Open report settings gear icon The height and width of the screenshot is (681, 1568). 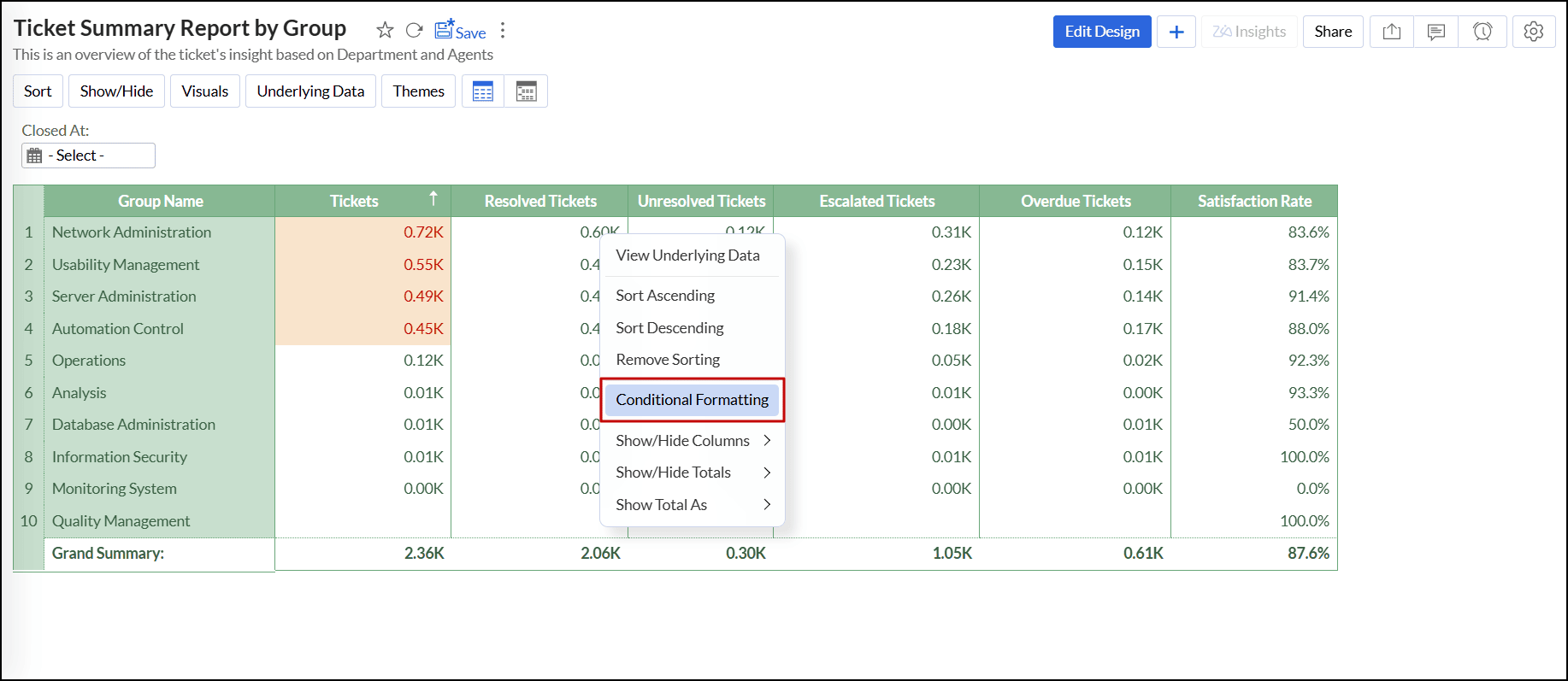1534,32
